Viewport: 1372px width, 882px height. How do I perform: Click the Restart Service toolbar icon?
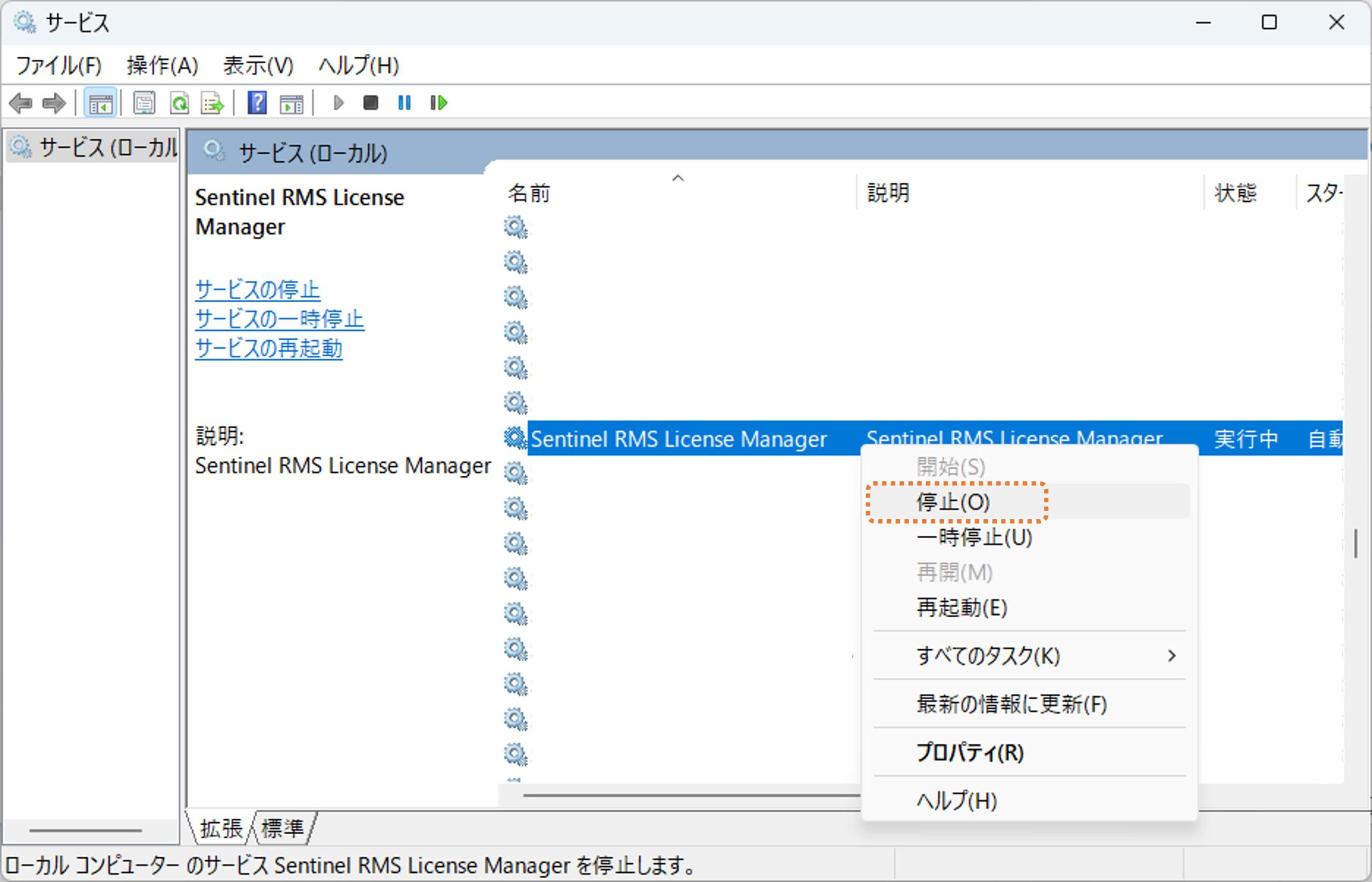click(x=438, y=103)
